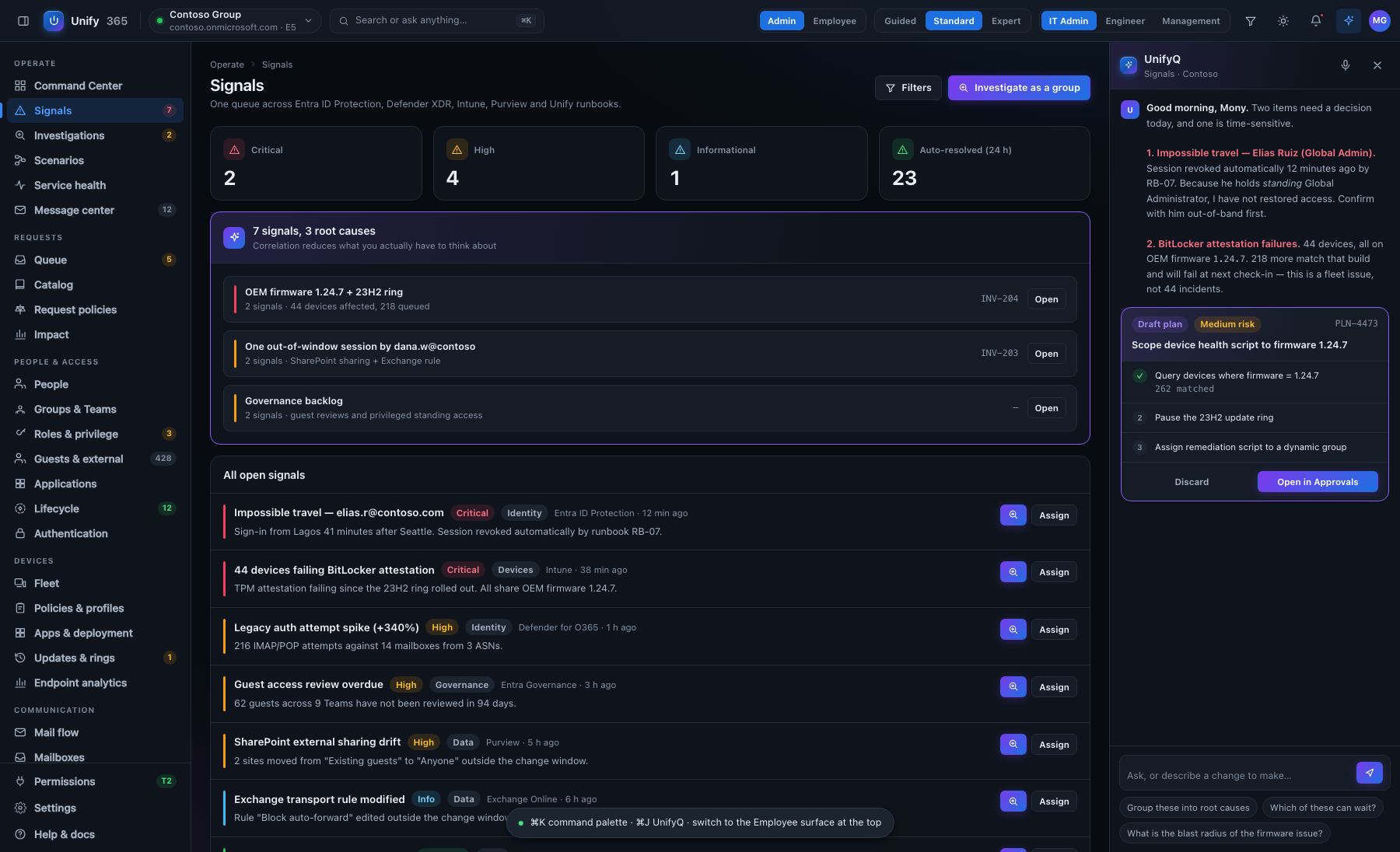This screenshot has width=1400, height=852.
Task: Click the Critical card warning icon
Action: point(234,150)
